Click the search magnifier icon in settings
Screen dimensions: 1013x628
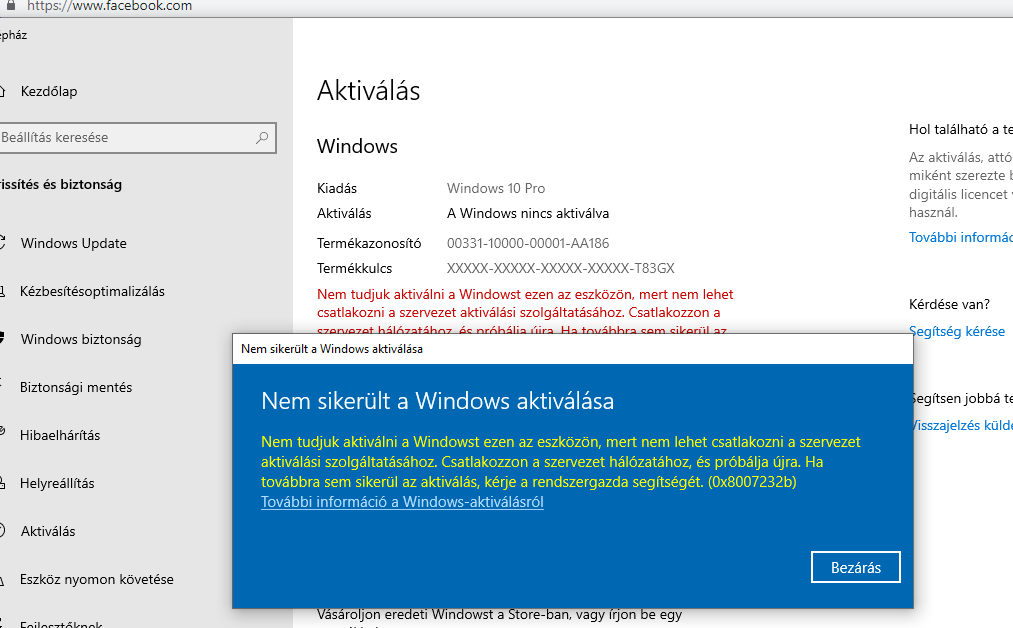[x=262, y=138]
